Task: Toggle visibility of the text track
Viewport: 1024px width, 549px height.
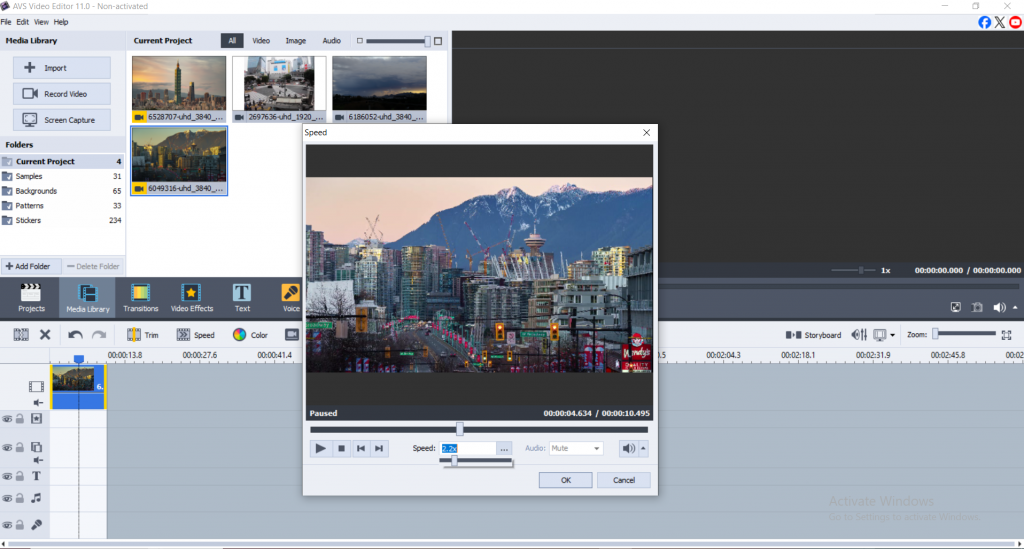Action: (7, 476)
